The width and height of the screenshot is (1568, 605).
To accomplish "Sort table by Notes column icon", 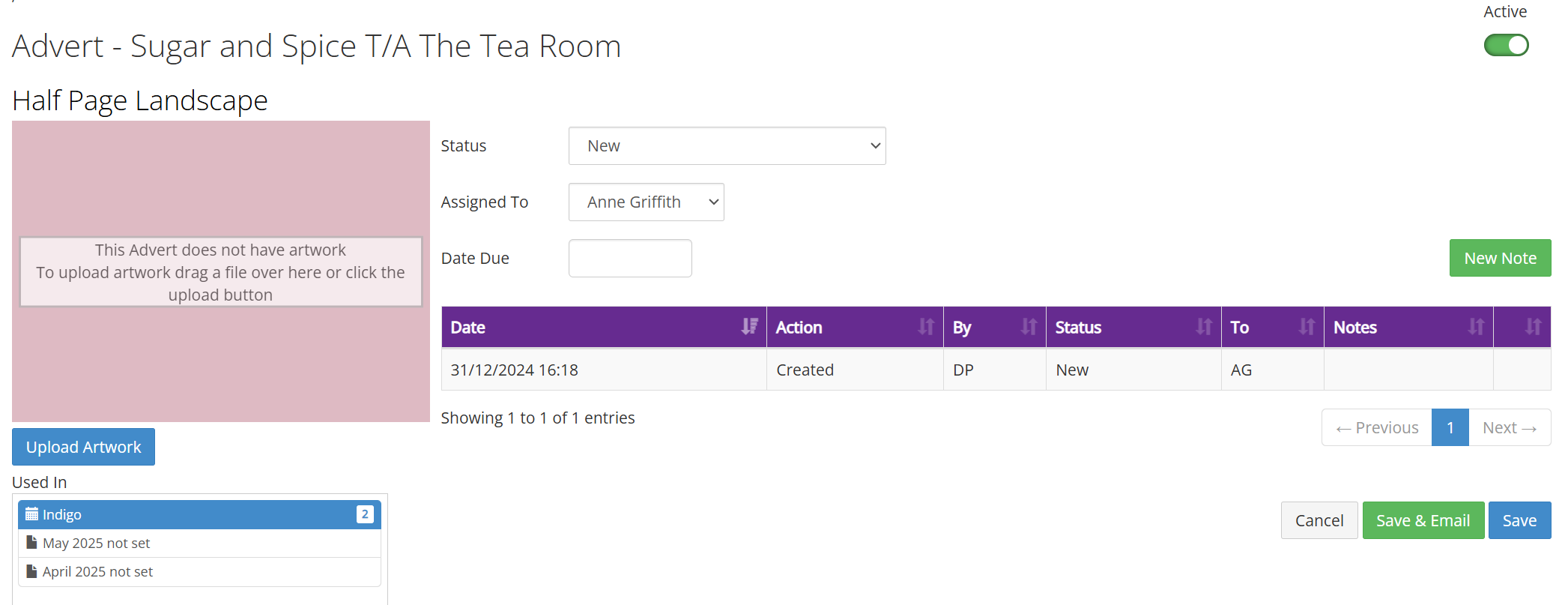I will (x=1477, y=327).
